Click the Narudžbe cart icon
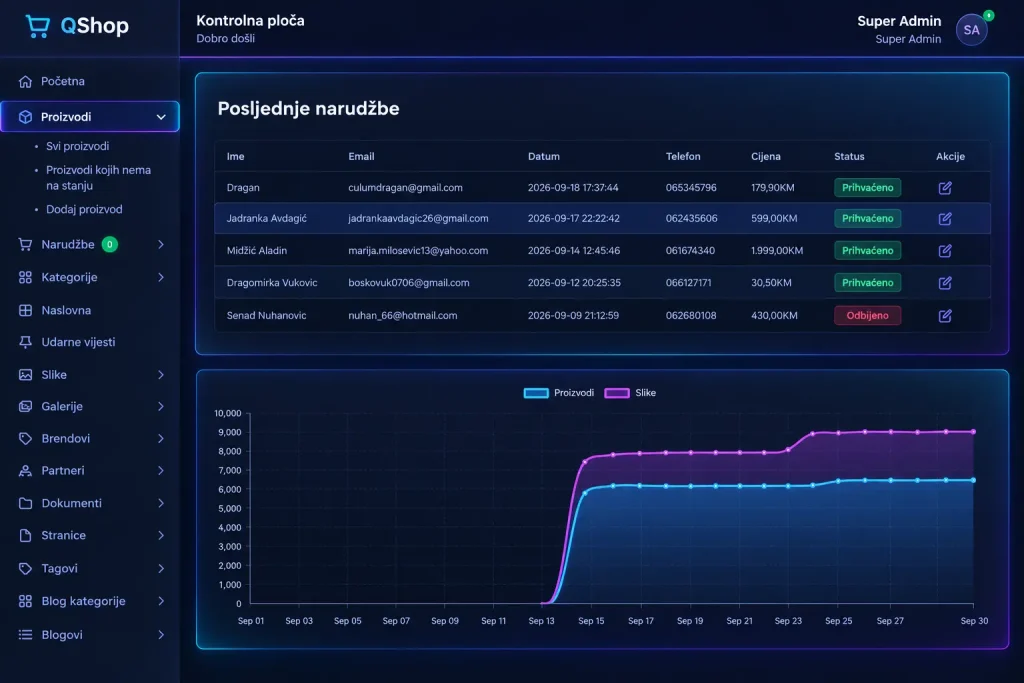The image size is (1024, 683). [x=25, y=244]
